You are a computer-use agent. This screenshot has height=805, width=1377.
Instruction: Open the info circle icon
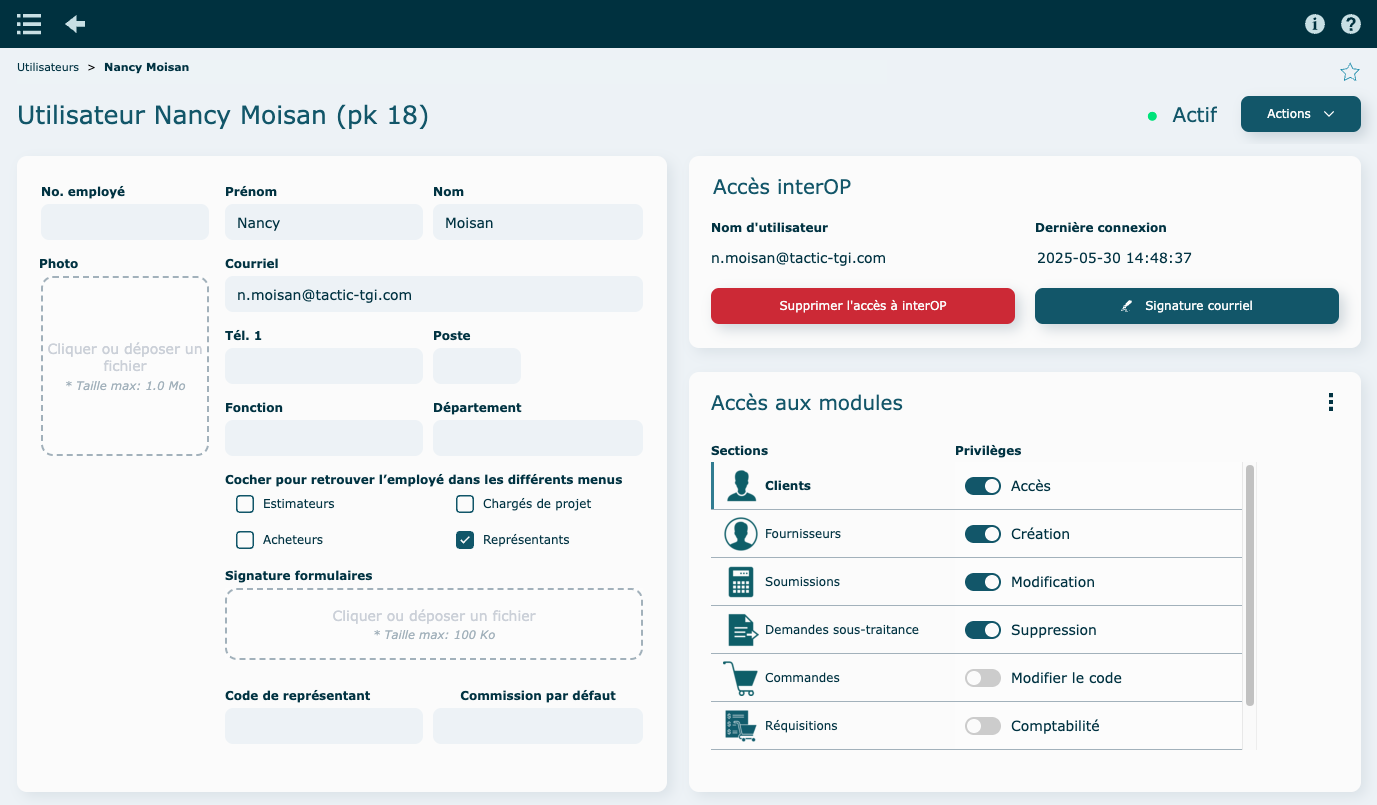[x=1315, y=24]
